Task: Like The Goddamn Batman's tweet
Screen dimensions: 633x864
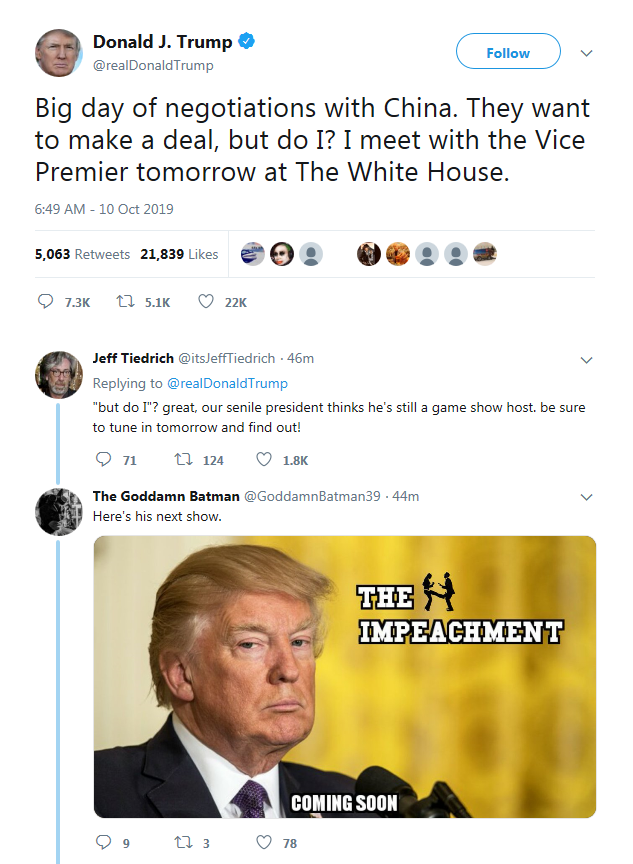Action: (264, 842)
